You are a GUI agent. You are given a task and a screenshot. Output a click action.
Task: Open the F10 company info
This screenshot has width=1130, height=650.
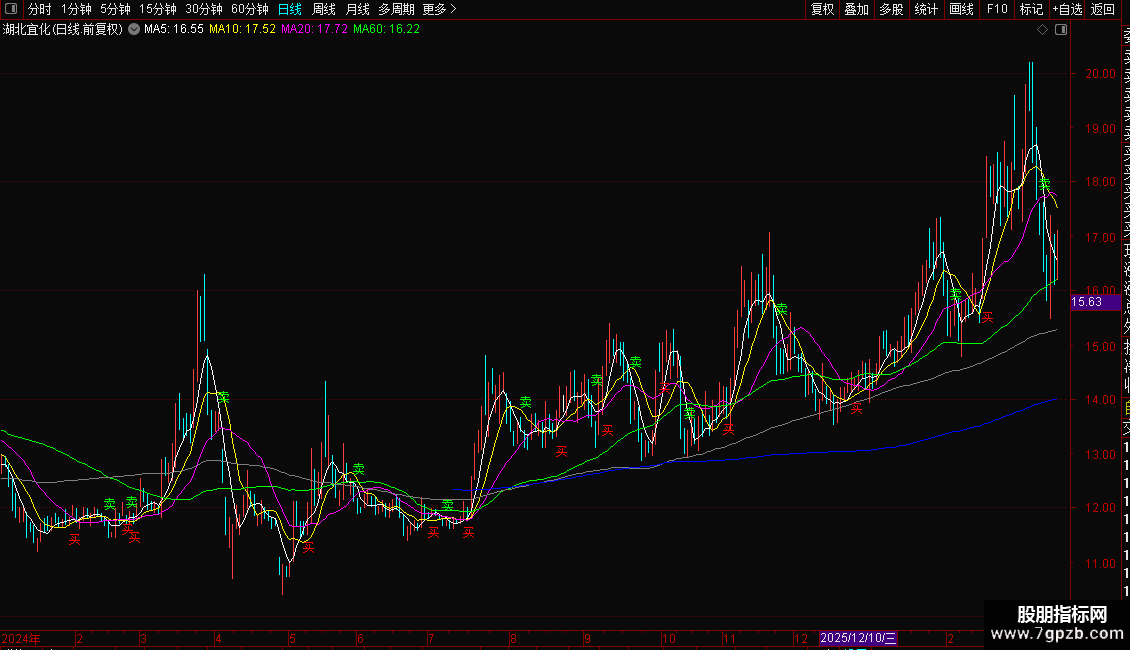(x=997, y=9)
